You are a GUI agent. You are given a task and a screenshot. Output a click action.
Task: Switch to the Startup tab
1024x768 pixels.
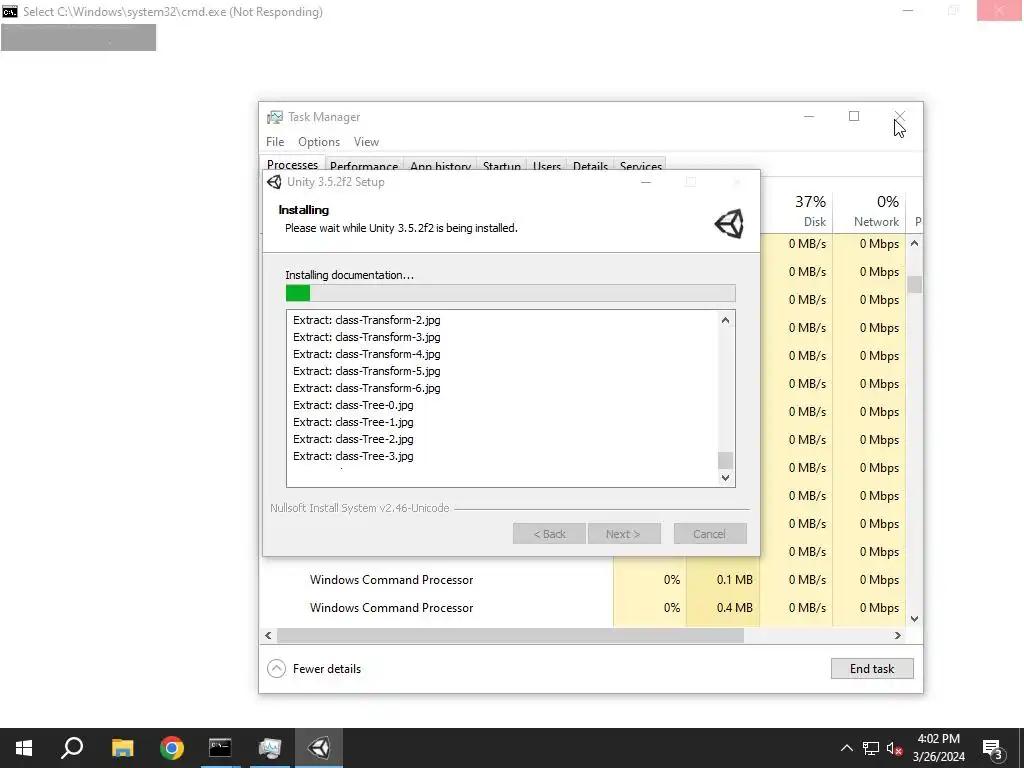(x=502, y=166)
